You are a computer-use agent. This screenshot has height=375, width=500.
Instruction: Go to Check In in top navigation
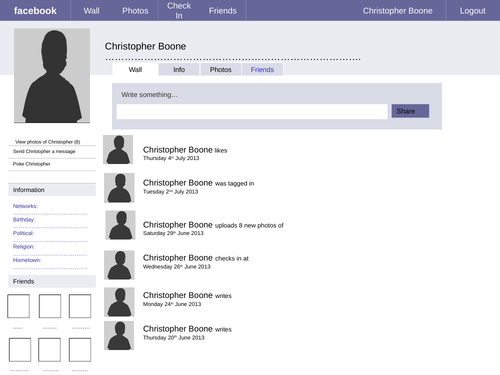click(x=179, y=11)
